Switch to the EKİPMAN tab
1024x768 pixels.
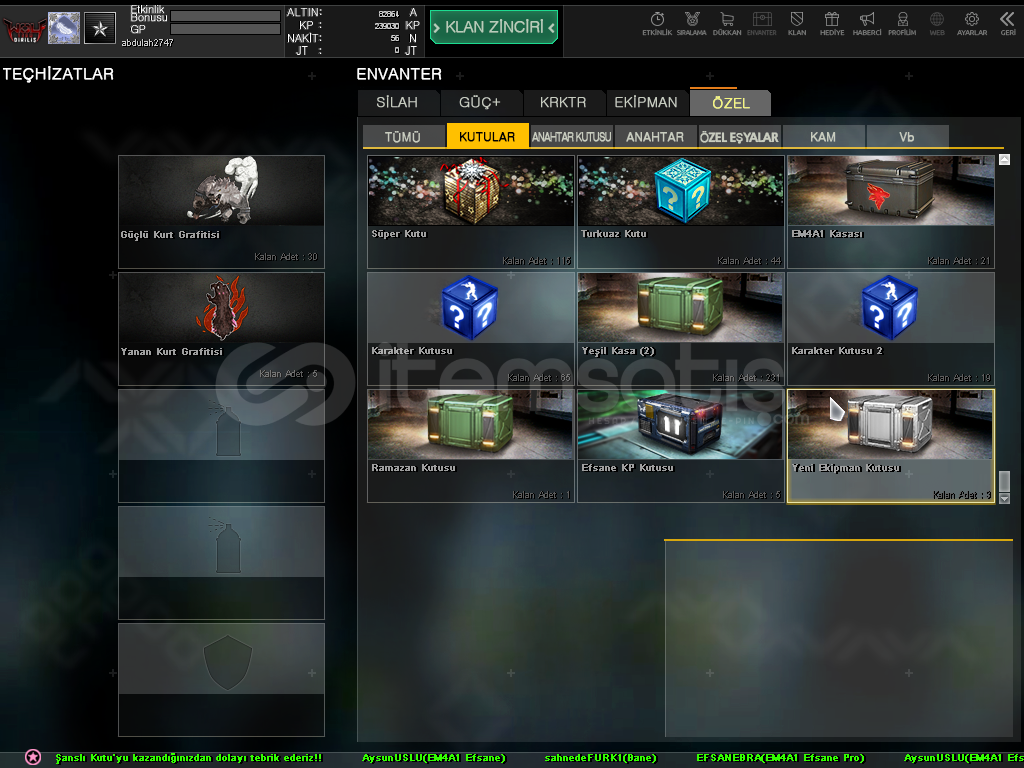[x=646, y=103]
